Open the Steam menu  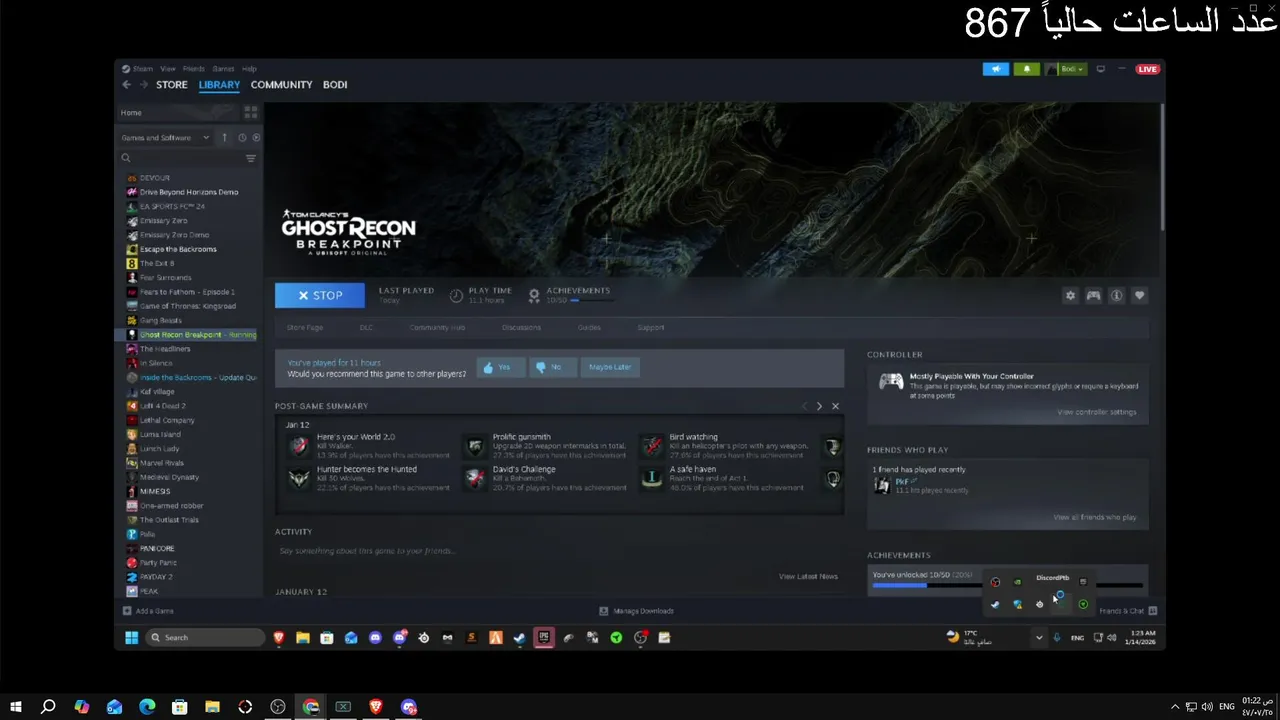(138, 69)
